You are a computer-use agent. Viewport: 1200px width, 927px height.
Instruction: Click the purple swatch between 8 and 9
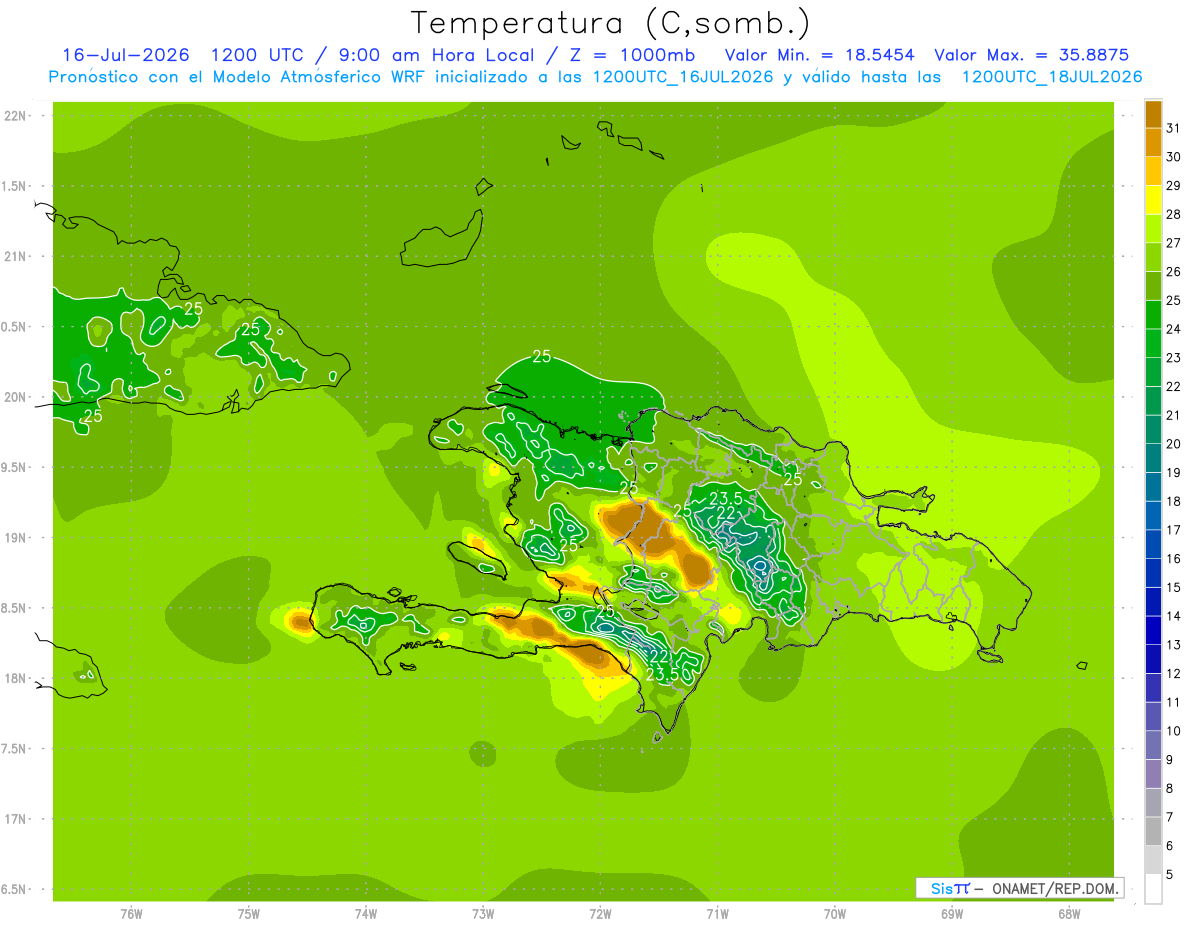[1153, 774]
